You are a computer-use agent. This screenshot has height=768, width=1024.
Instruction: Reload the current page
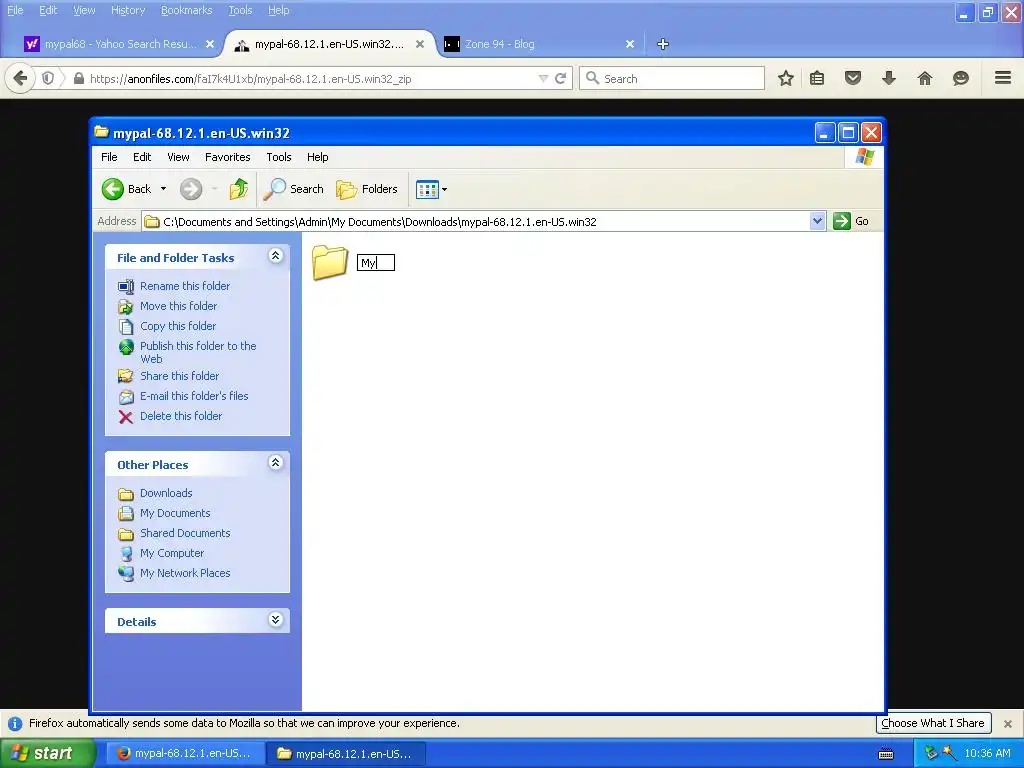(x=560, y=78)
